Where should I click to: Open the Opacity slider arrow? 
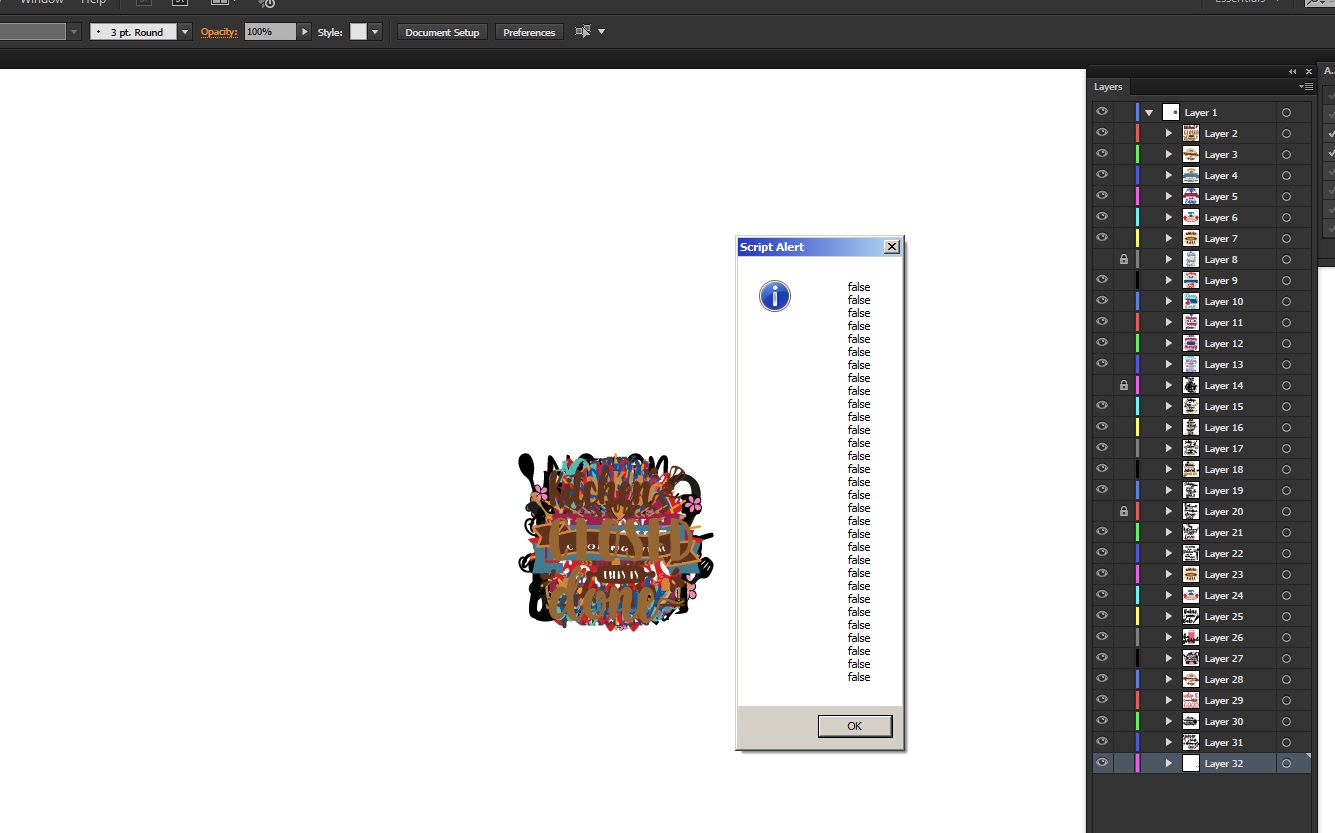point(305,32)
